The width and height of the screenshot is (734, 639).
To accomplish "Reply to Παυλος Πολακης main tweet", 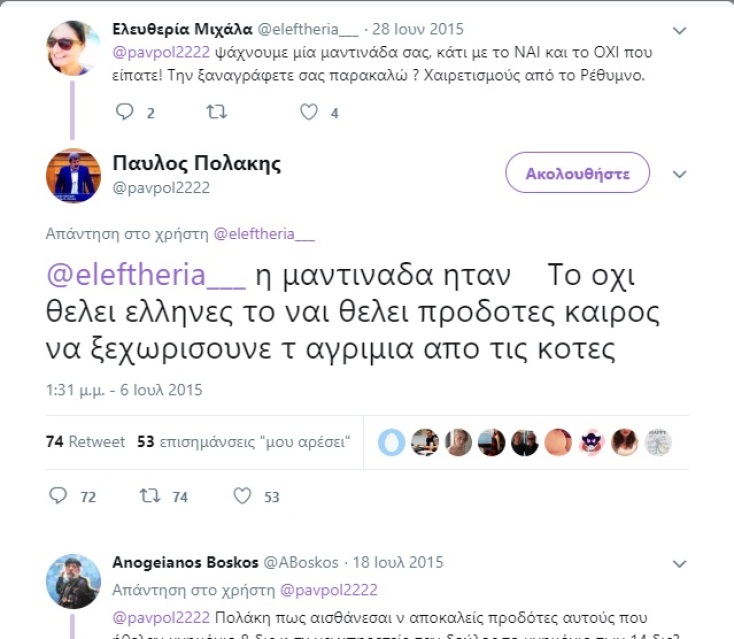I will point(58,496).
